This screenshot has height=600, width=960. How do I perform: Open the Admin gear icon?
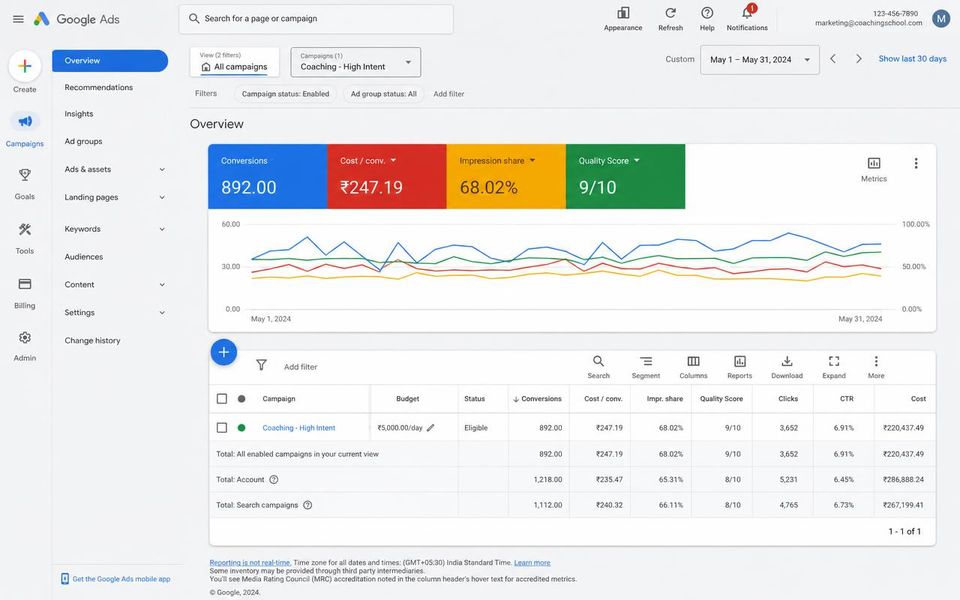coord(24,337)
